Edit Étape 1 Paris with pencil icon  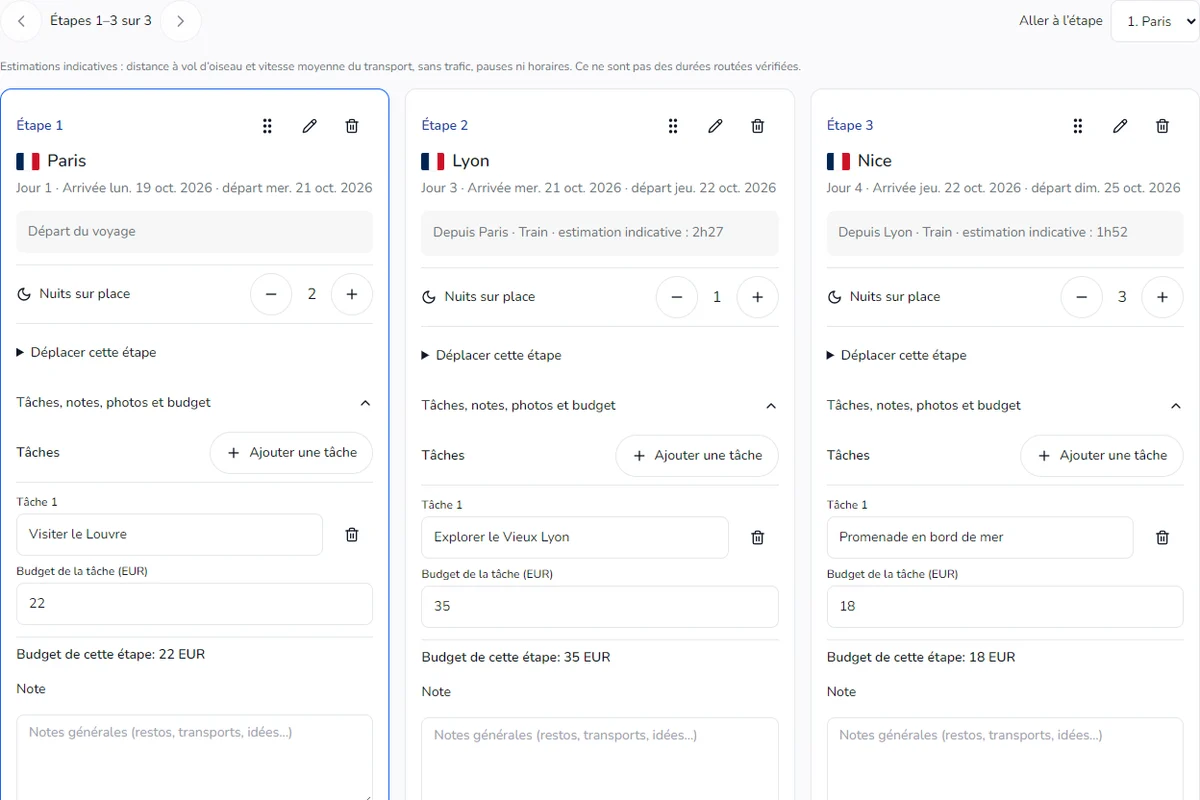310,126
